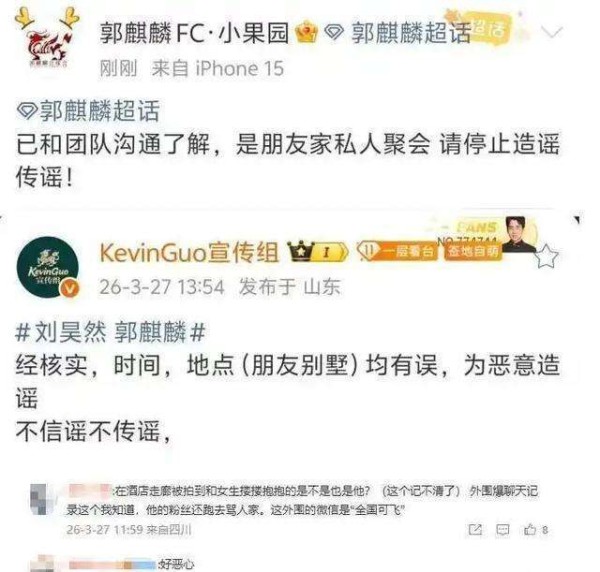
Task: Open the #刘昊然 郭麒麟# hashtag
Action: (110, 332)
